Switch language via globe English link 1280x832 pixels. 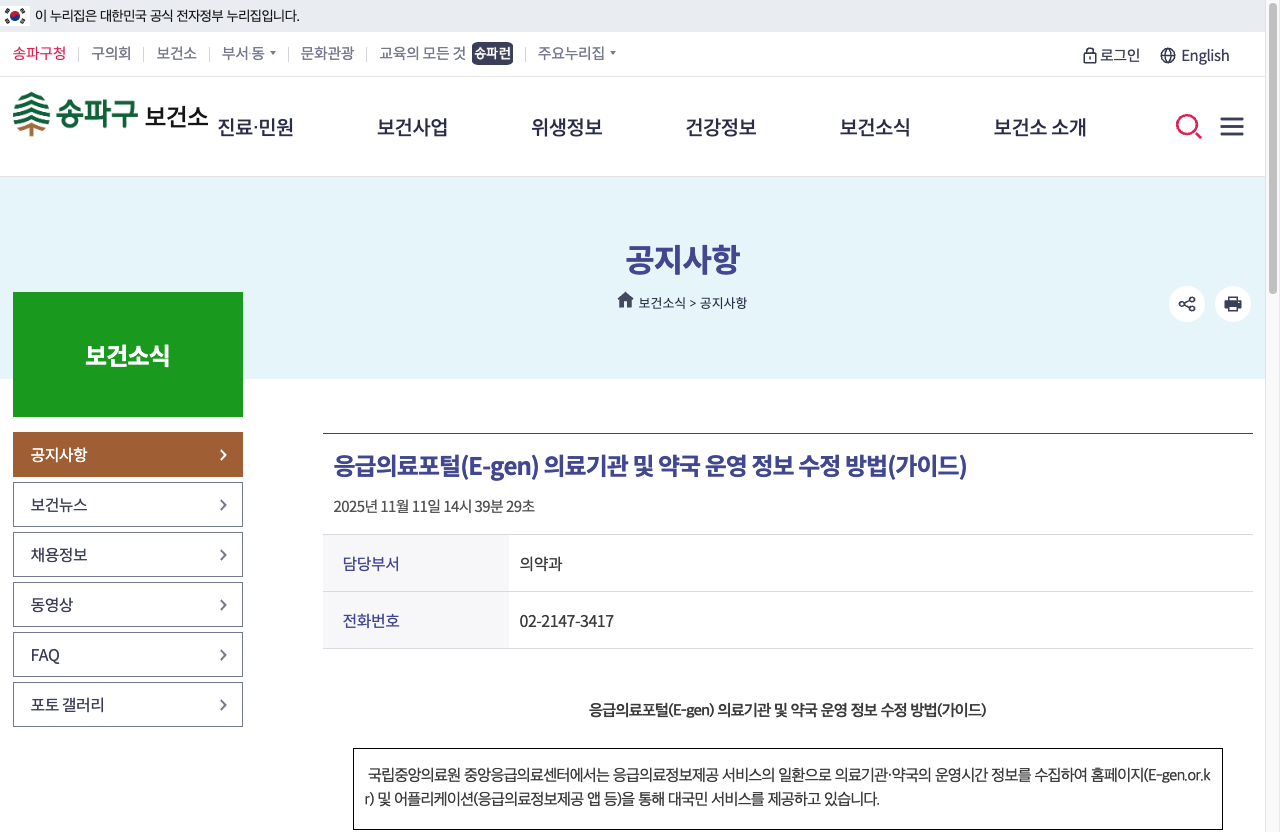[x=1195, y=55]
